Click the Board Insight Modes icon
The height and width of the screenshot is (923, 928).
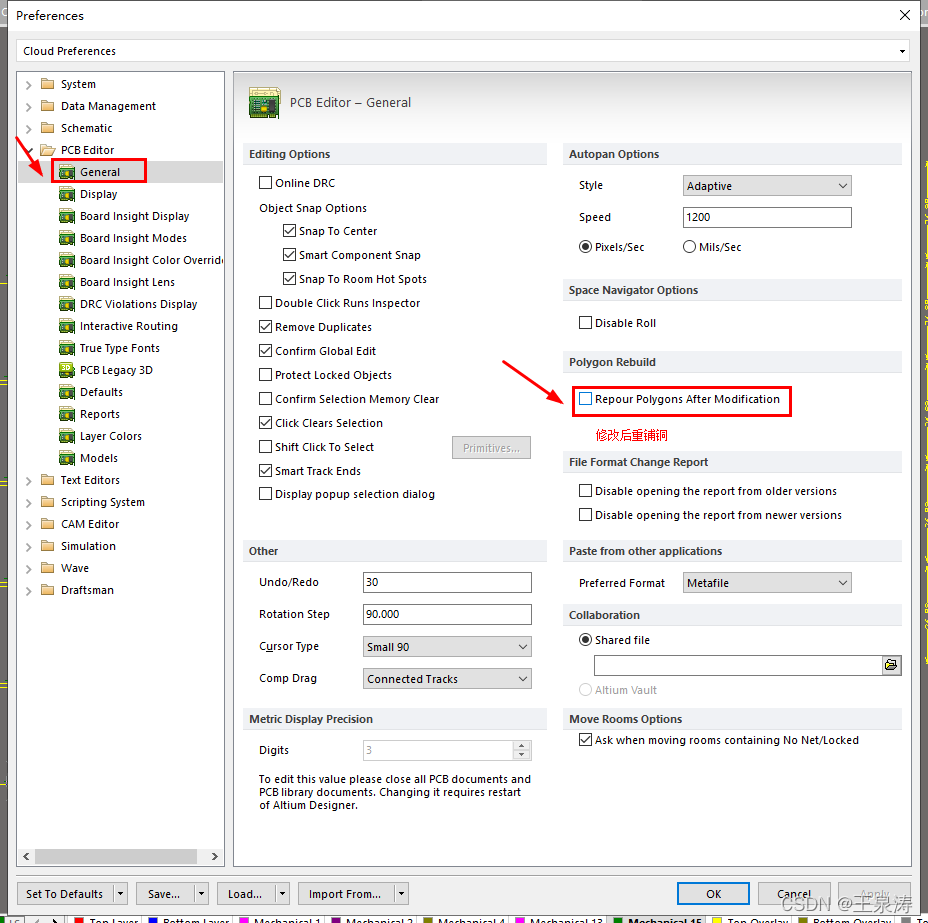[x=67, y=238]
